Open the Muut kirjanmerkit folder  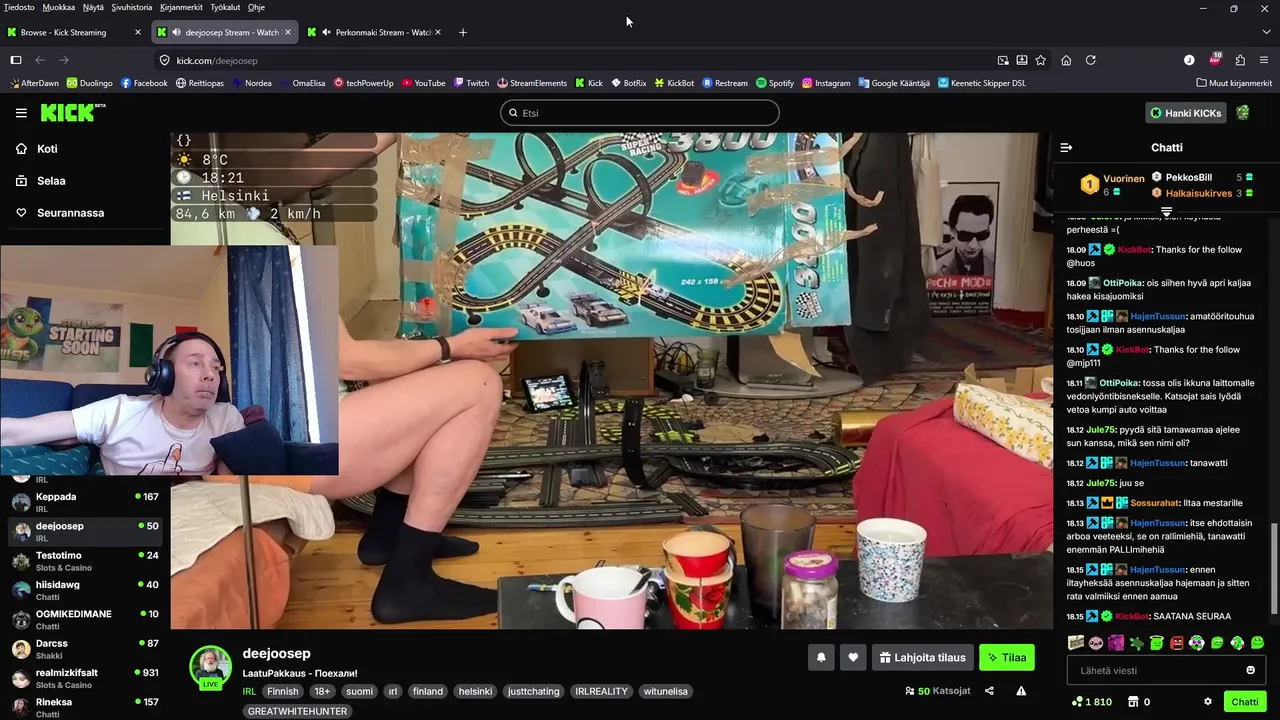[1233, 83]
